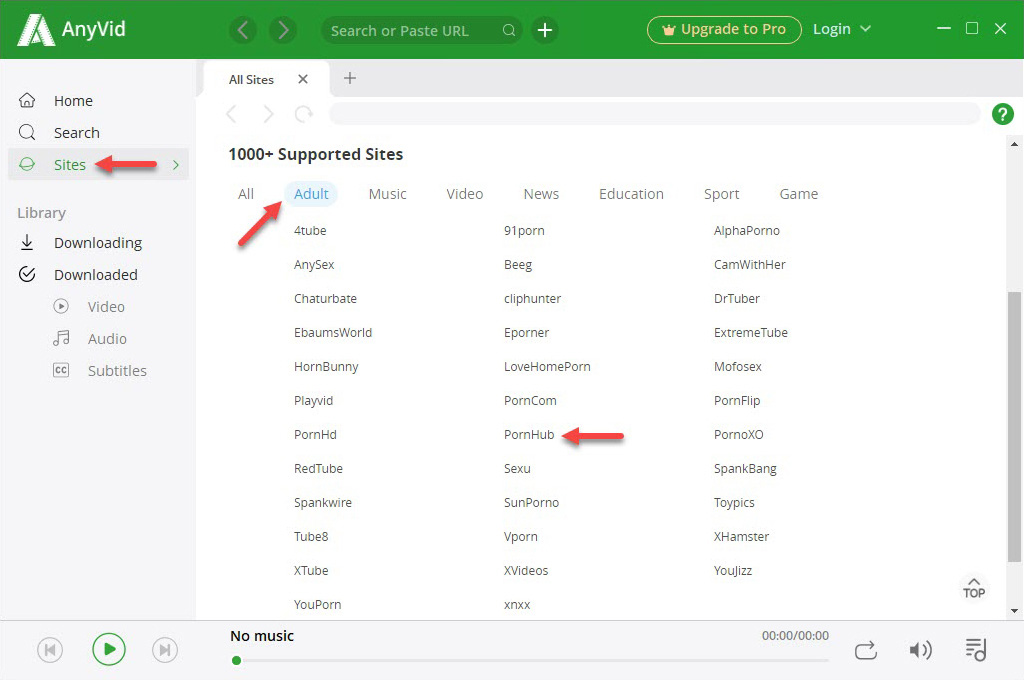Image resolution: width=1024 pixels, height=680 pixels.
Task: Select the Education category tab
Action: point(631,194)
